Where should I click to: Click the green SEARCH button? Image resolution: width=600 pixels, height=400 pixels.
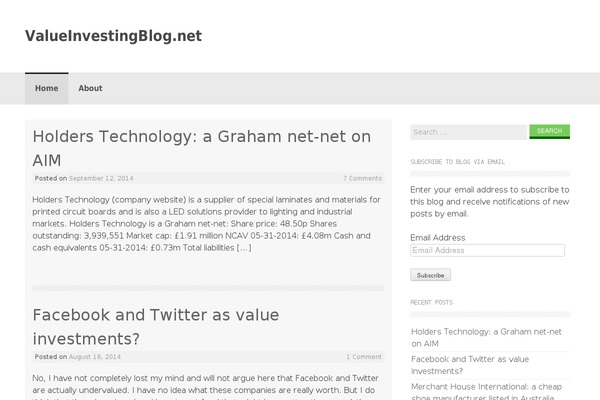pyautogui.click(x=549, y=131)
